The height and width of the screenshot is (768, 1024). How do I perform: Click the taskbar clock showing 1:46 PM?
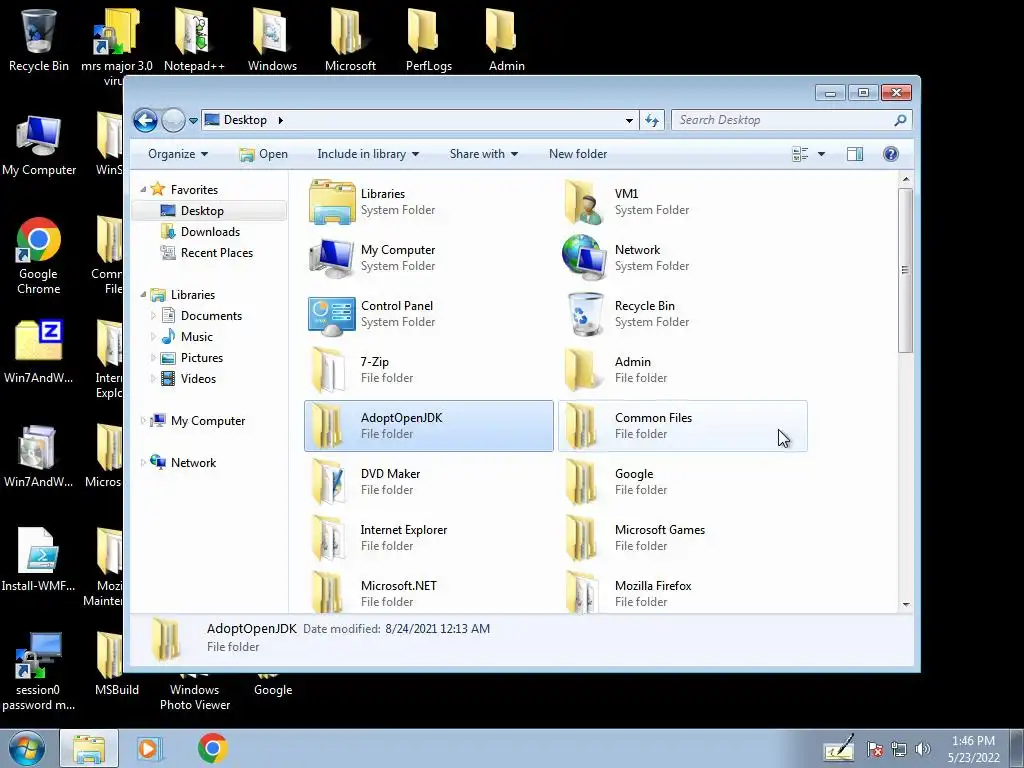(x=973, y=749)
